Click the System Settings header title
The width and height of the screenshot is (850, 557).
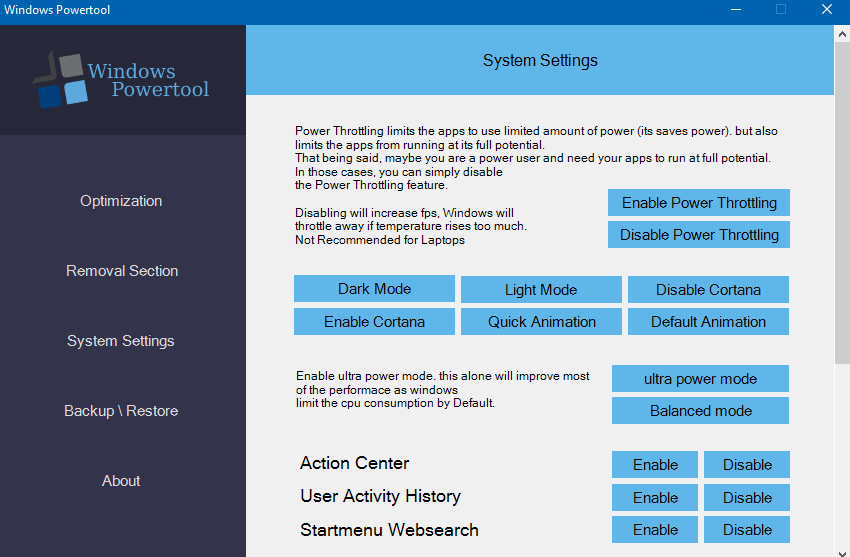[x=540, y=60]
